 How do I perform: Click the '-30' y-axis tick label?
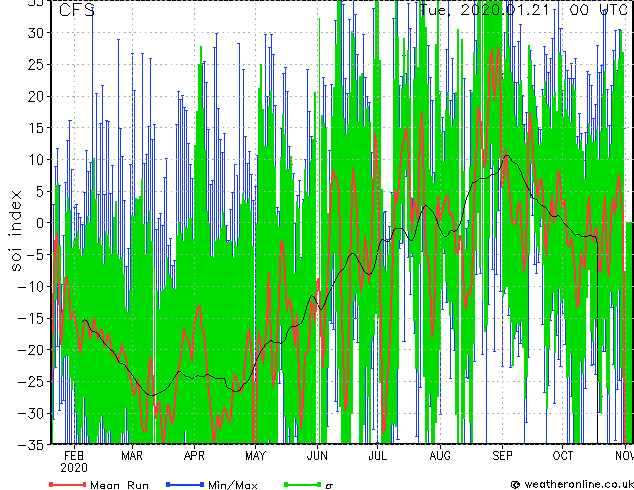tap(31, 413)
